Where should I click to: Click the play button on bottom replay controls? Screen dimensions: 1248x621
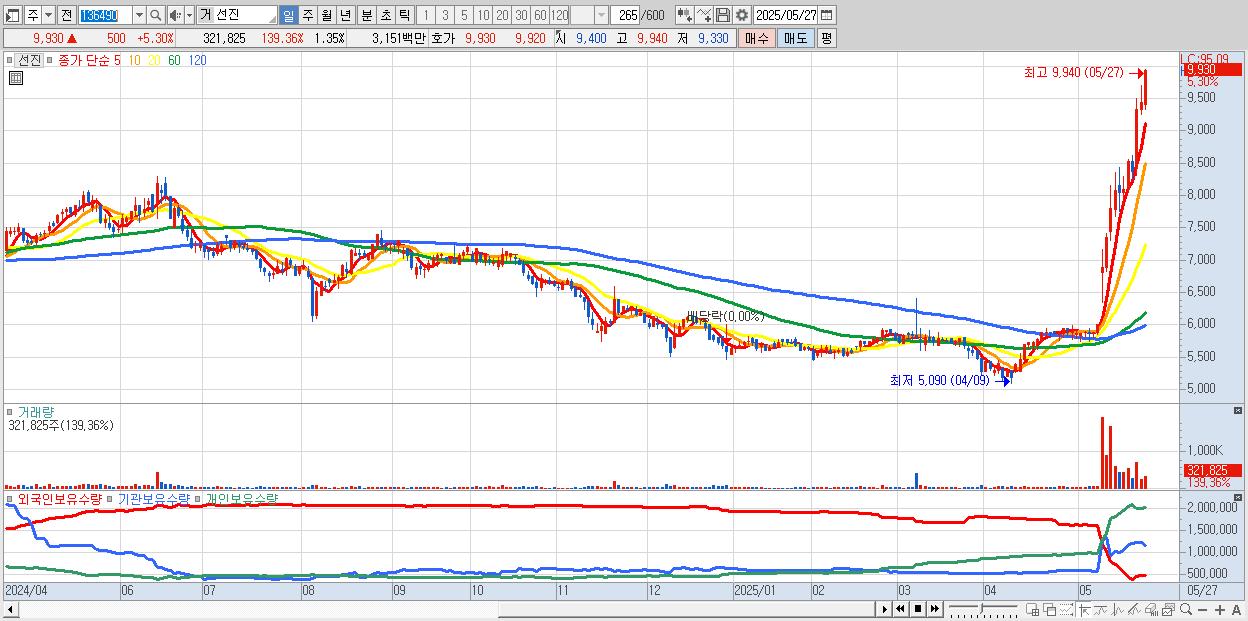point(885,609)
